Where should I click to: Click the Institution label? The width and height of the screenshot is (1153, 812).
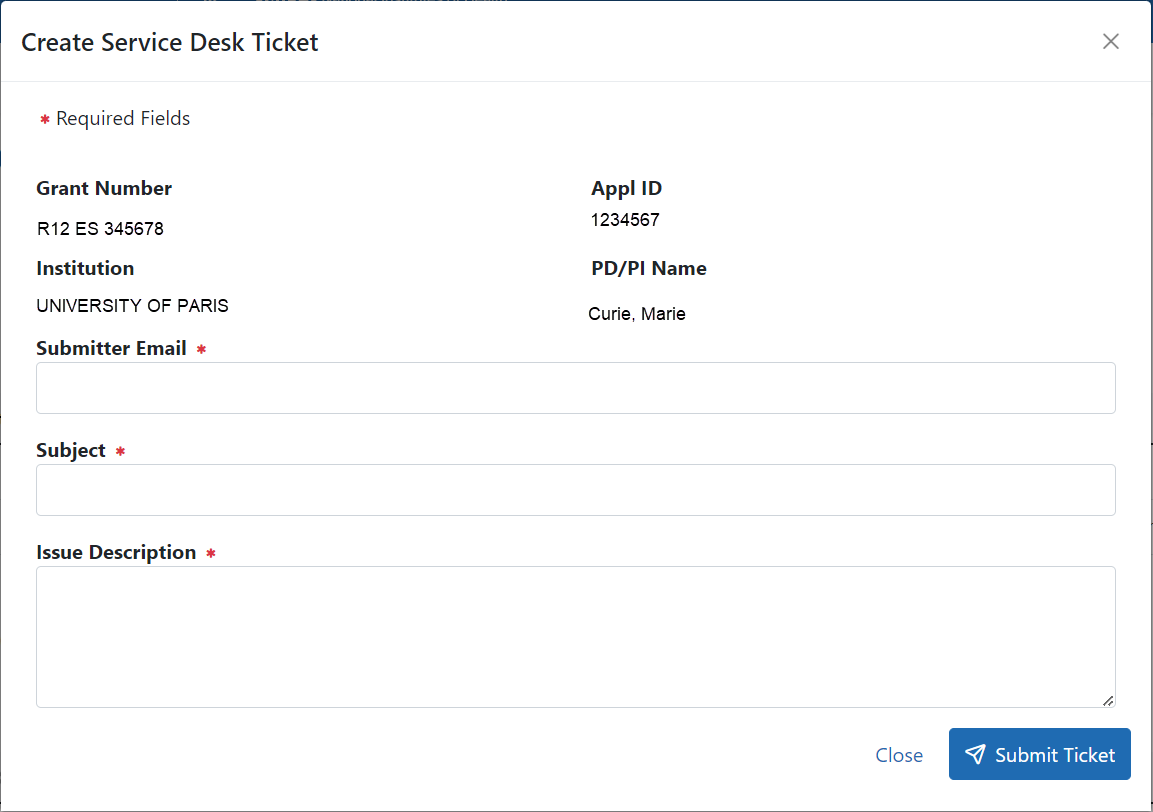85,268
